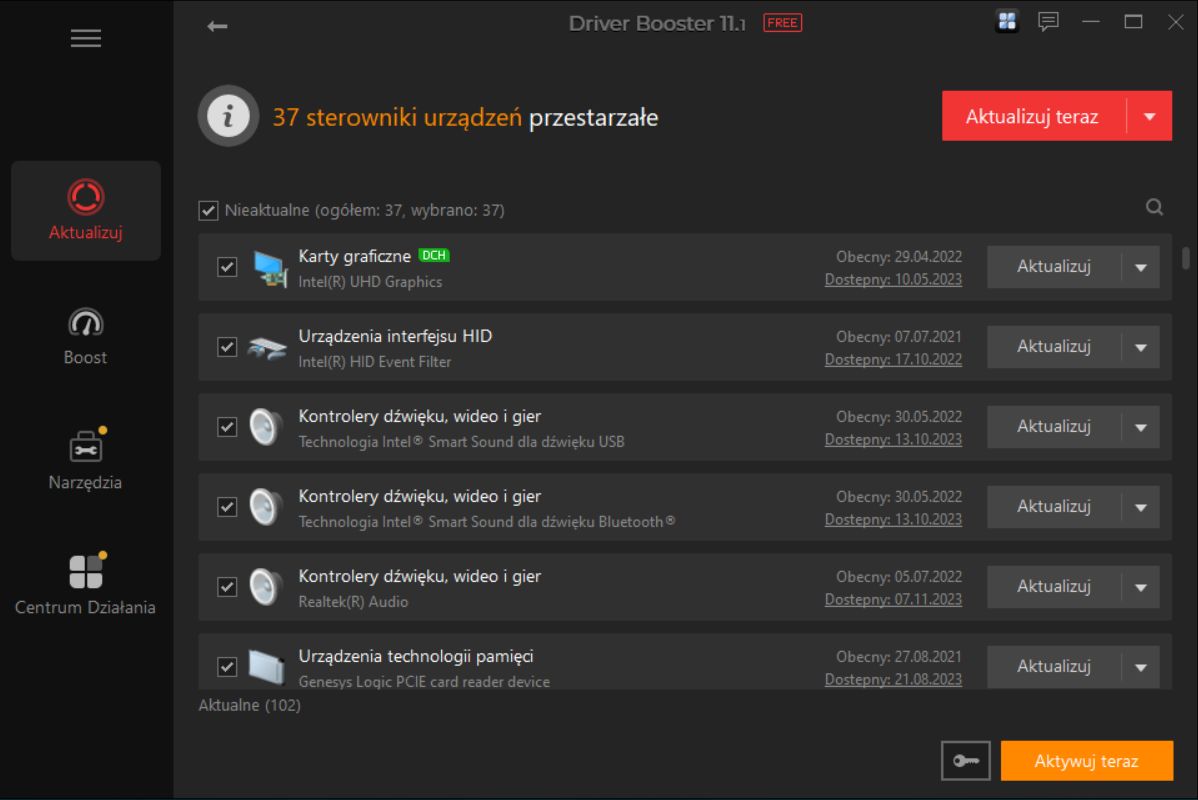Expand options for Intel(R) HID Event Filter update
Screen dimensions: 1198x800
click(x=1141, y=347)
